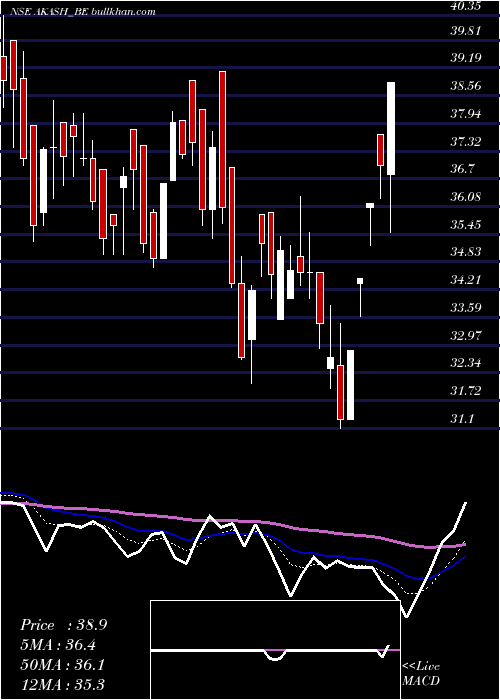Click the 31.72 price axis label
This screenshot has height=700, width=500.
pos(465,392)
